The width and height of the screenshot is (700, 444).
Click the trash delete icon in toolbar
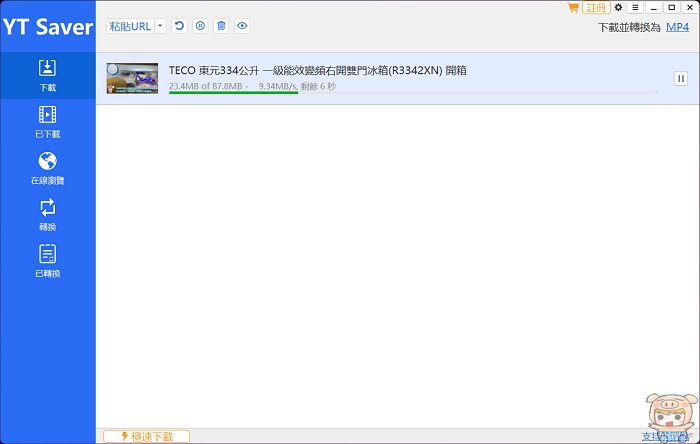(221, 26)
